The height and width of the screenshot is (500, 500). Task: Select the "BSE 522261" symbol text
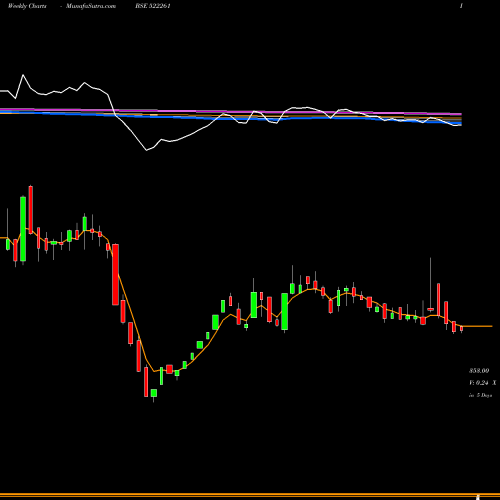[153, 6]
